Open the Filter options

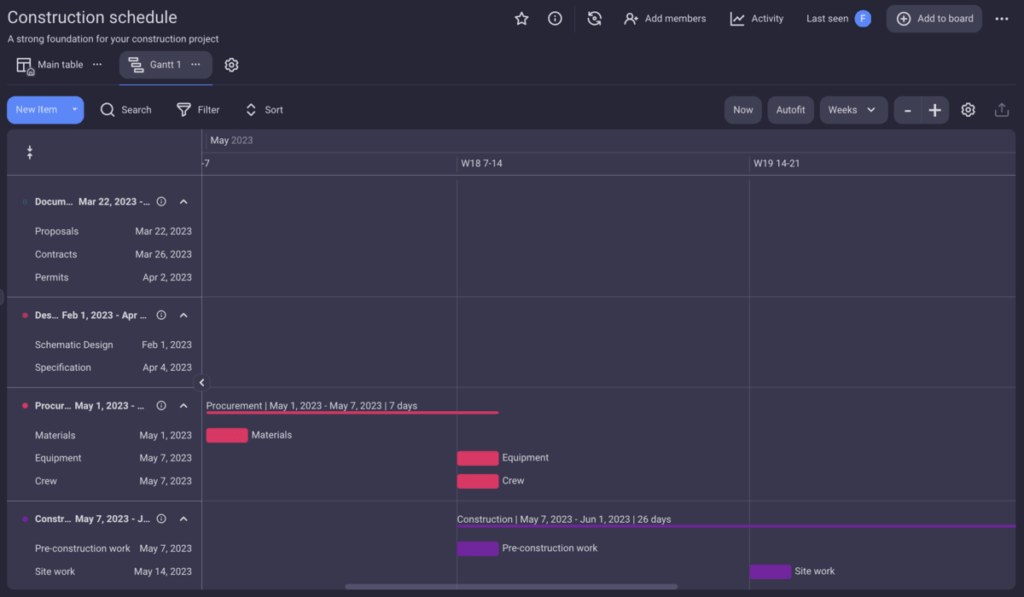click(199, 110)
